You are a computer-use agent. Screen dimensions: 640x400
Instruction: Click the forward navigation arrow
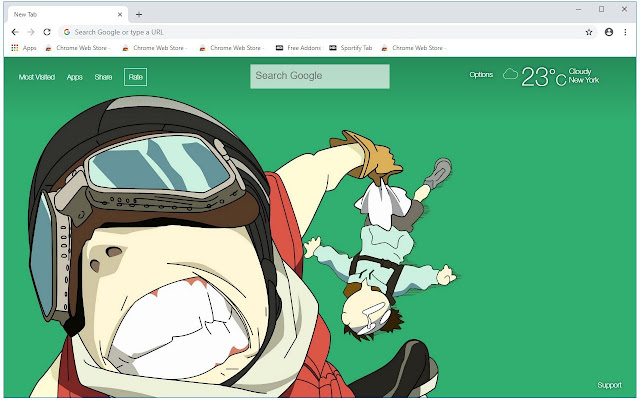31,32
